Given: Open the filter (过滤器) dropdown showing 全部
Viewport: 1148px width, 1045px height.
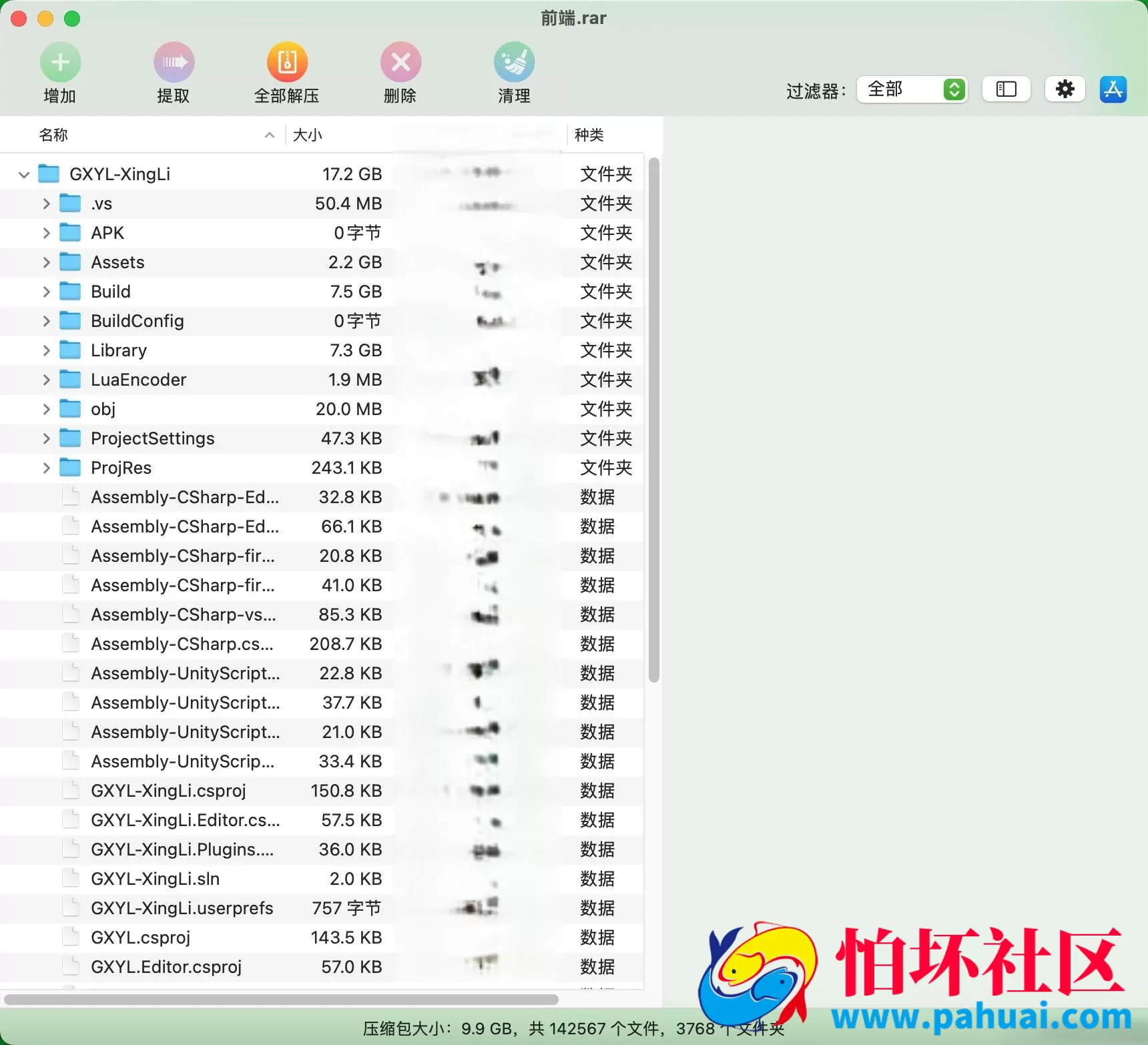Looking at the screenshot, I should click(x=912, y=89).
